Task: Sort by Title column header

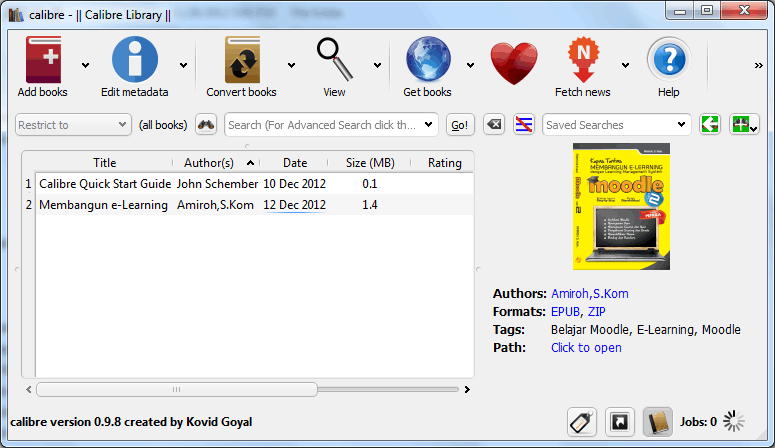Action: 104,163
